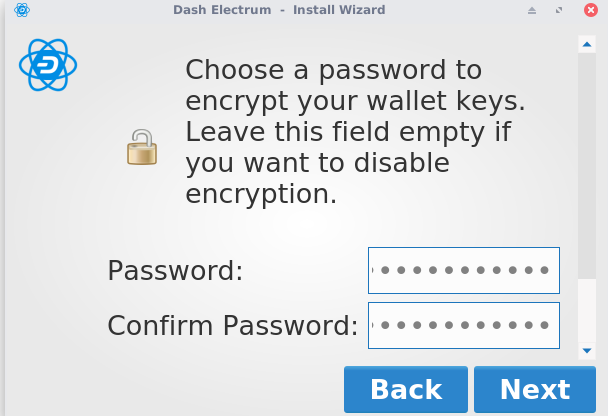Viewport: 608px width, 416px height.
Task: Proceed by pressing the Next button
Action: (535, 389)
